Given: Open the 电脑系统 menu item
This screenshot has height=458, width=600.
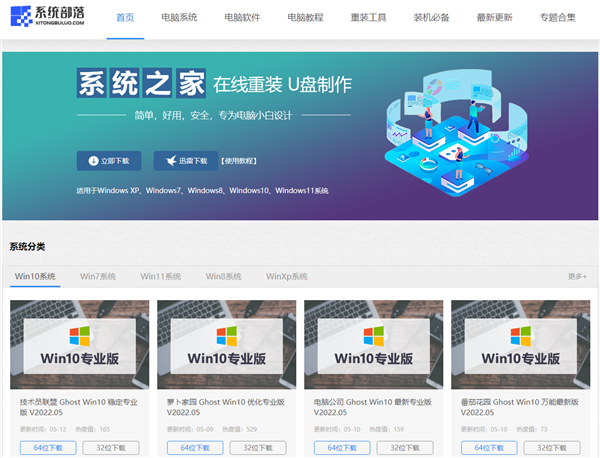Looking at the screenshot, I should tap(179, 18).
